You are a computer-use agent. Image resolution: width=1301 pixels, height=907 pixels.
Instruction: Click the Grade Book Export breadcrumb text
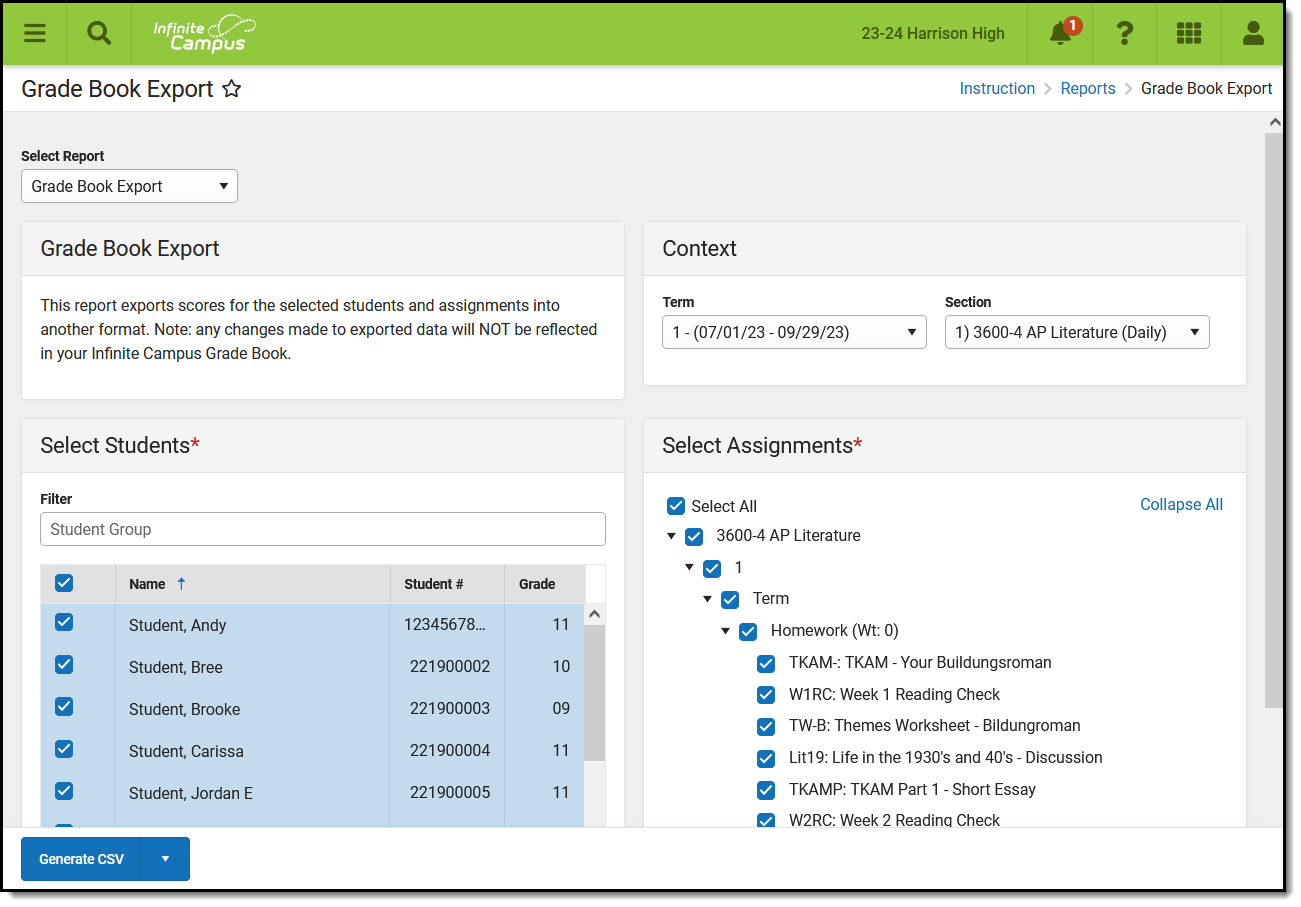[x=1207, y=89]
